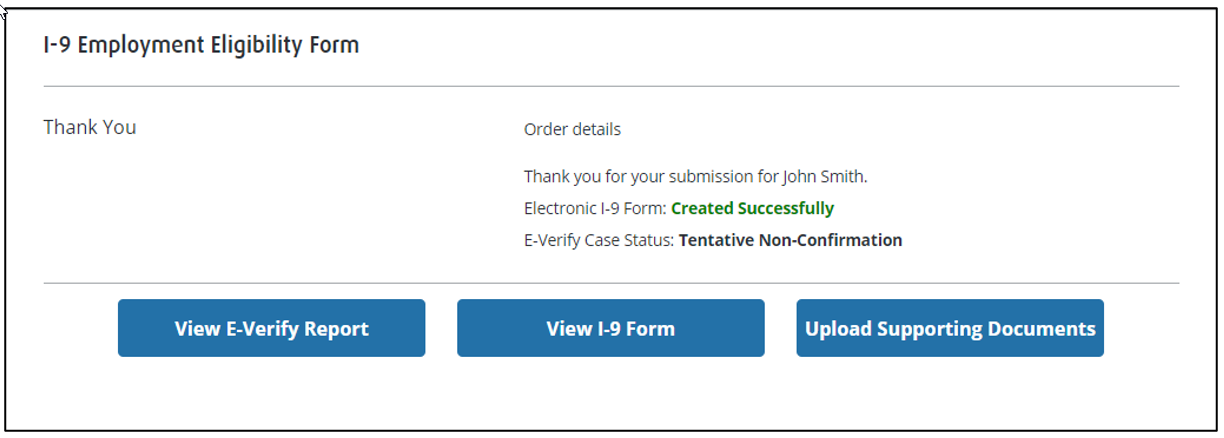Click the divider line below the heading
1224x438 pixels.
tap(611, 87)
